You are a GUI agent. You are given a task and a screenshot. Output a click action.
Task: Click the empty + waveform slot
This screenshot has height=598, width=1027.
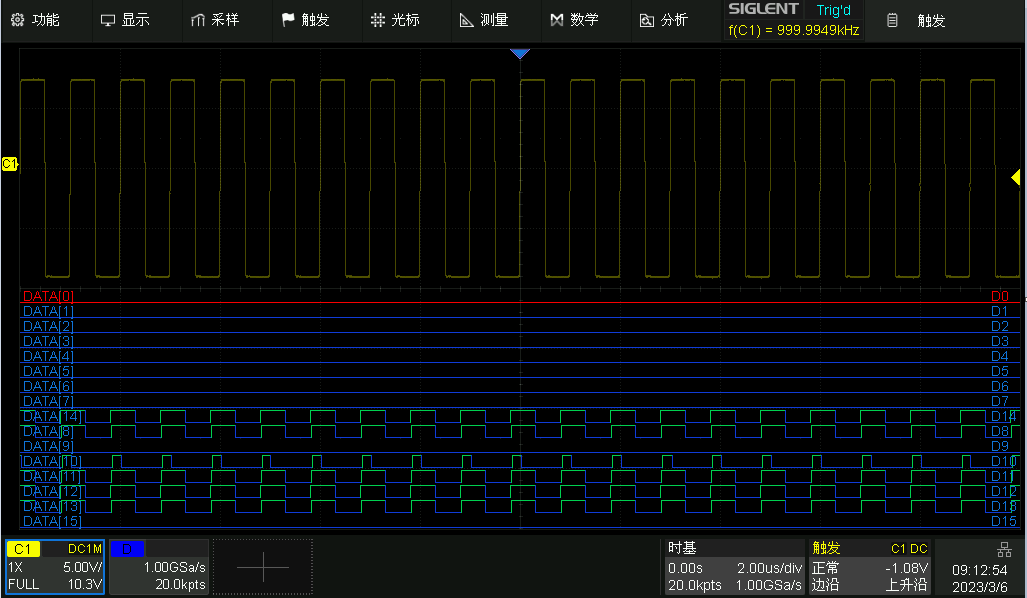tap(262, 566)
